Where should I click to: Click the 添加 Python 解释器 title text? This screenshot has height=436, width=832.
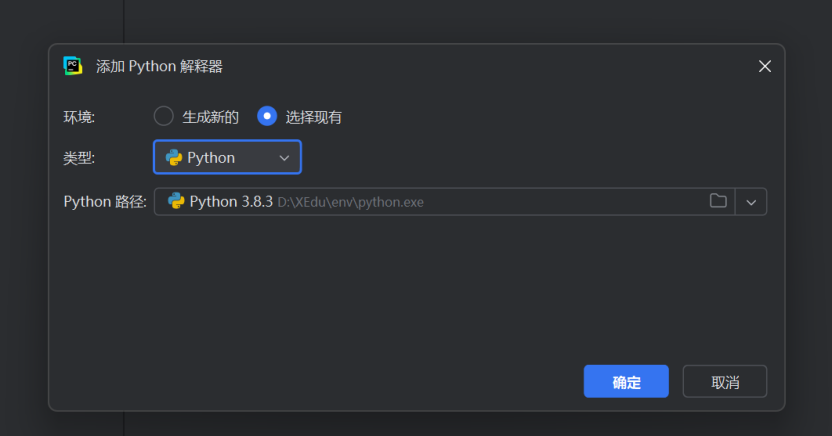coord(159,66)
